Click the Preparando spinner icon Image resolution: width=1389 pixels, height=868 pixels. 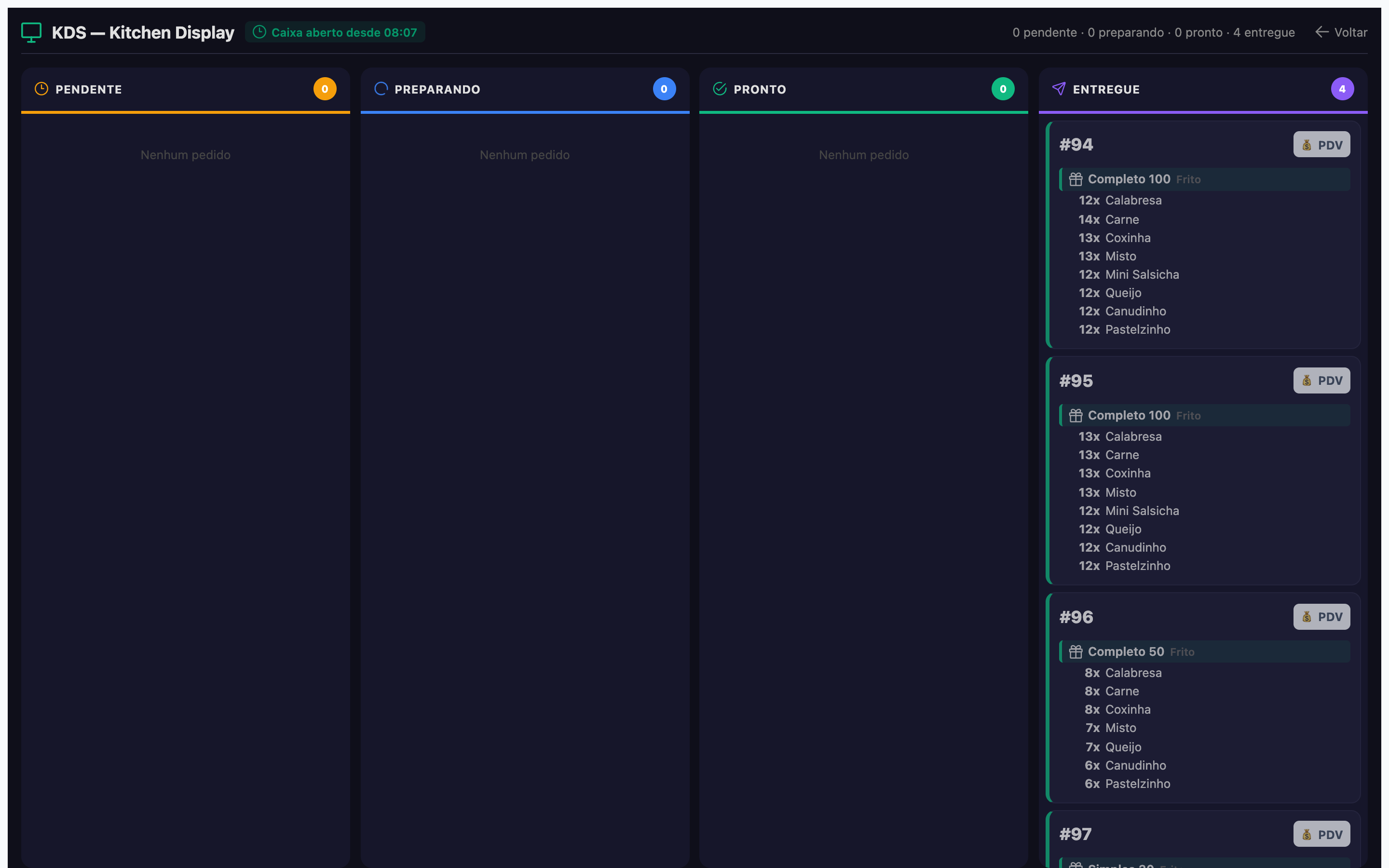[381, 89]
